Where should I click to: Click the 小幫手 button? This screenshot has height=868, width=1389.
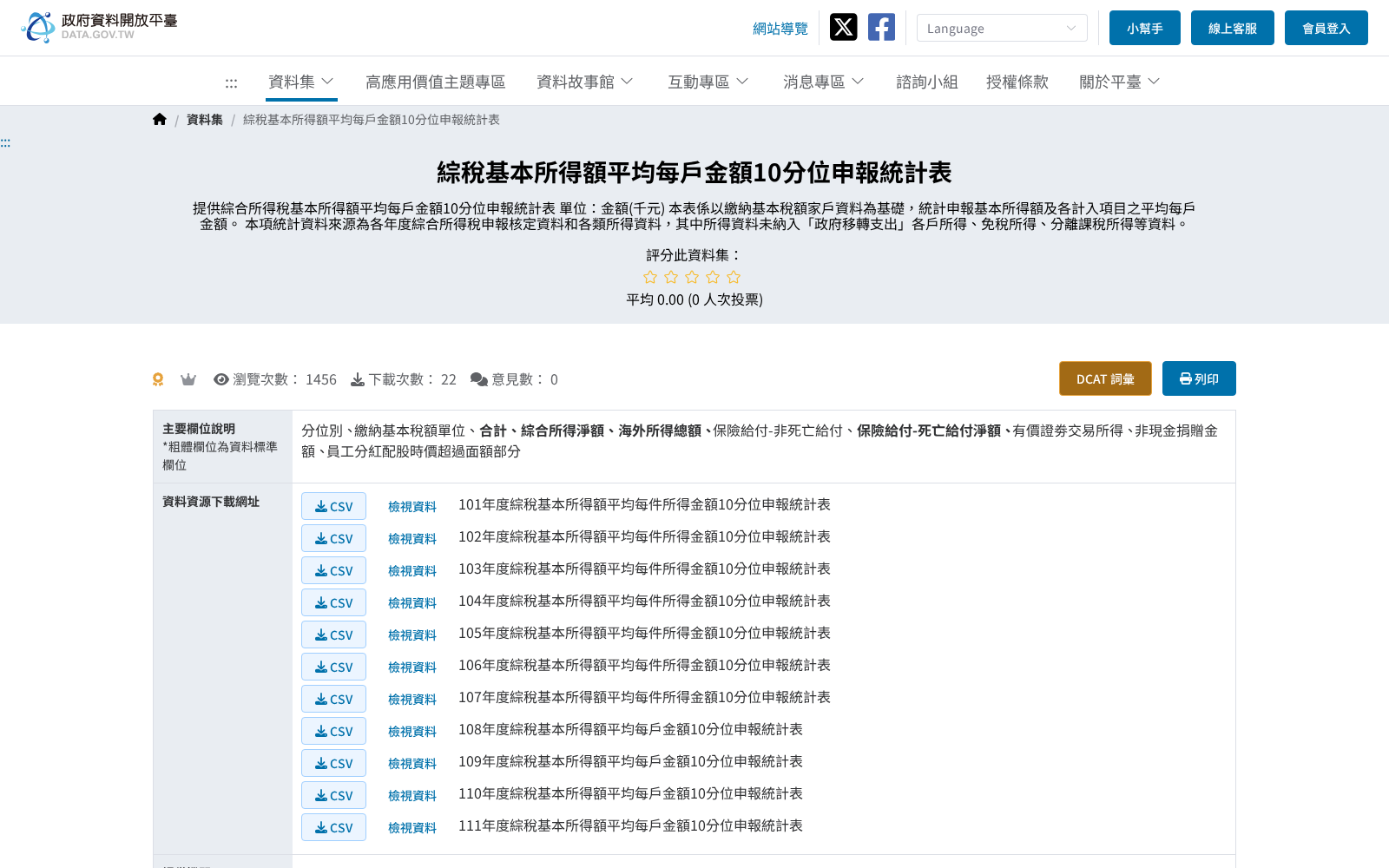(x=1145, y=28)
